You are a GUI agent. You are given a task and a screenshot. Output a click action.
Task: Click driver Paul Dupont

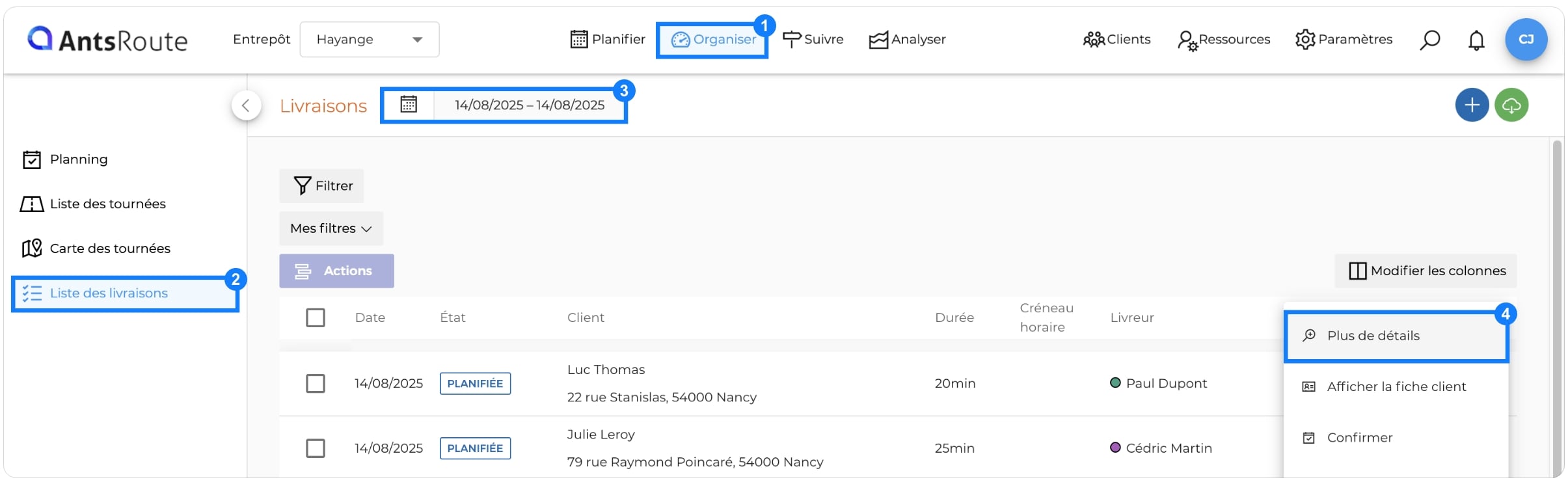pos(1167,383)
